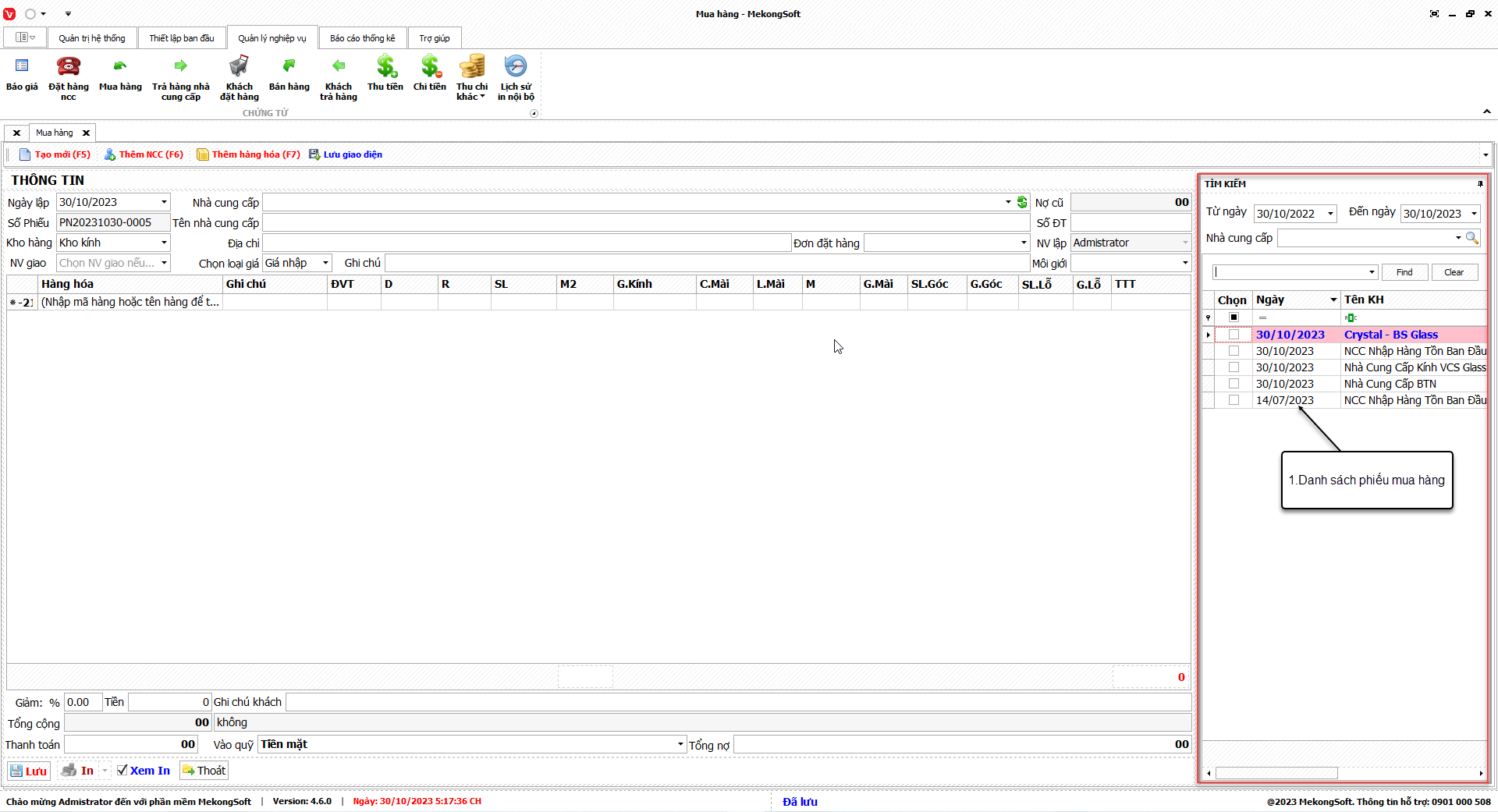Click magnifier icon in Tìm kiếm panel
The width and height of the screenshot is (1498, 812).
click(x=1471, y=238)
